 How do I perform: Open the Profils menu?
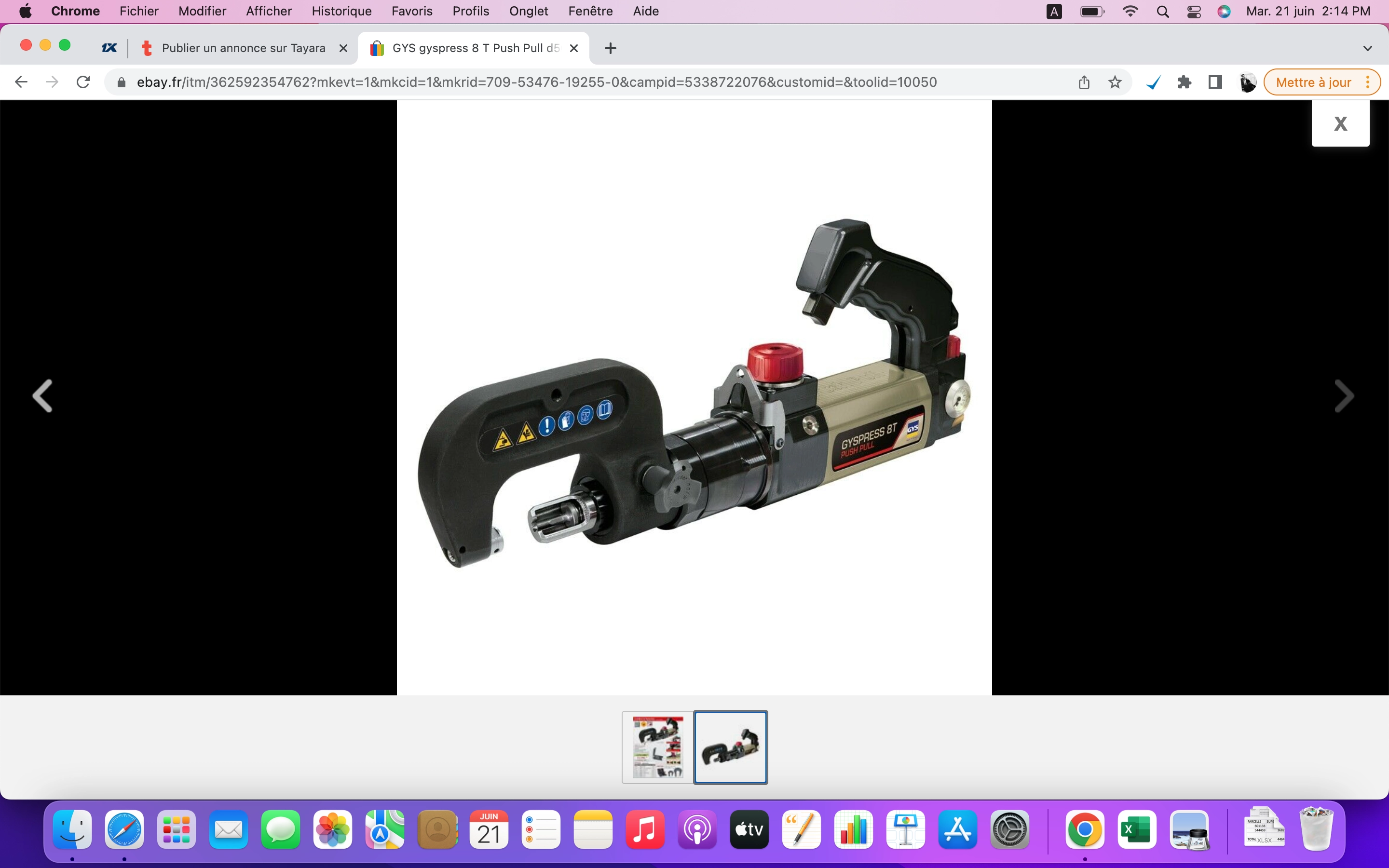point(471,11)
